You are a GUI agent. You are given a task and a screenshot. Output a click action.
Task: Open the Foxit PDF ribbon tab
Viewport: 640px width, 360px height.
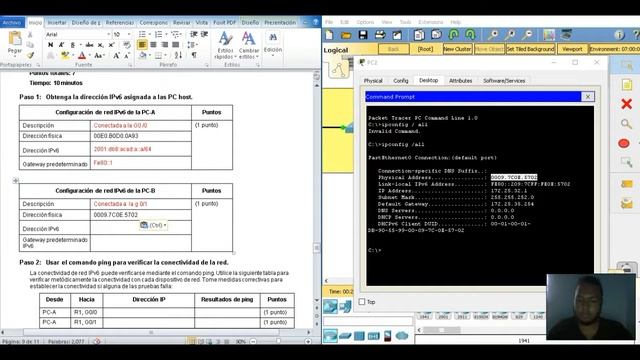pos(224,22)
